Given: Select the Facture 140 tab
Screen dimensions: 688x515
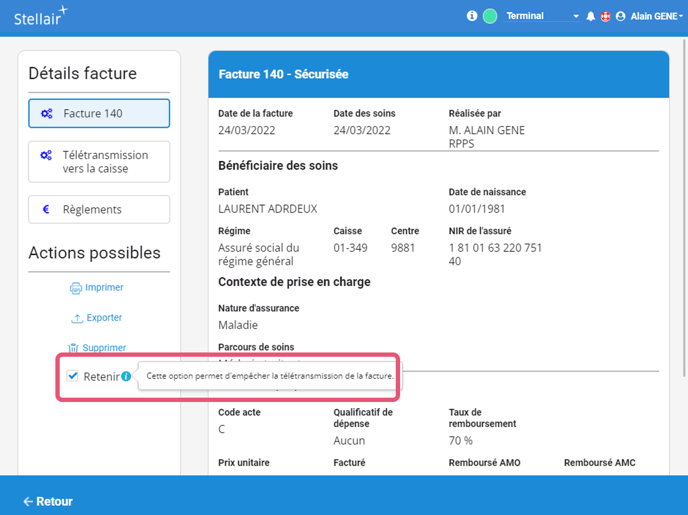Looking at the screenshot, I should (99, 114).
